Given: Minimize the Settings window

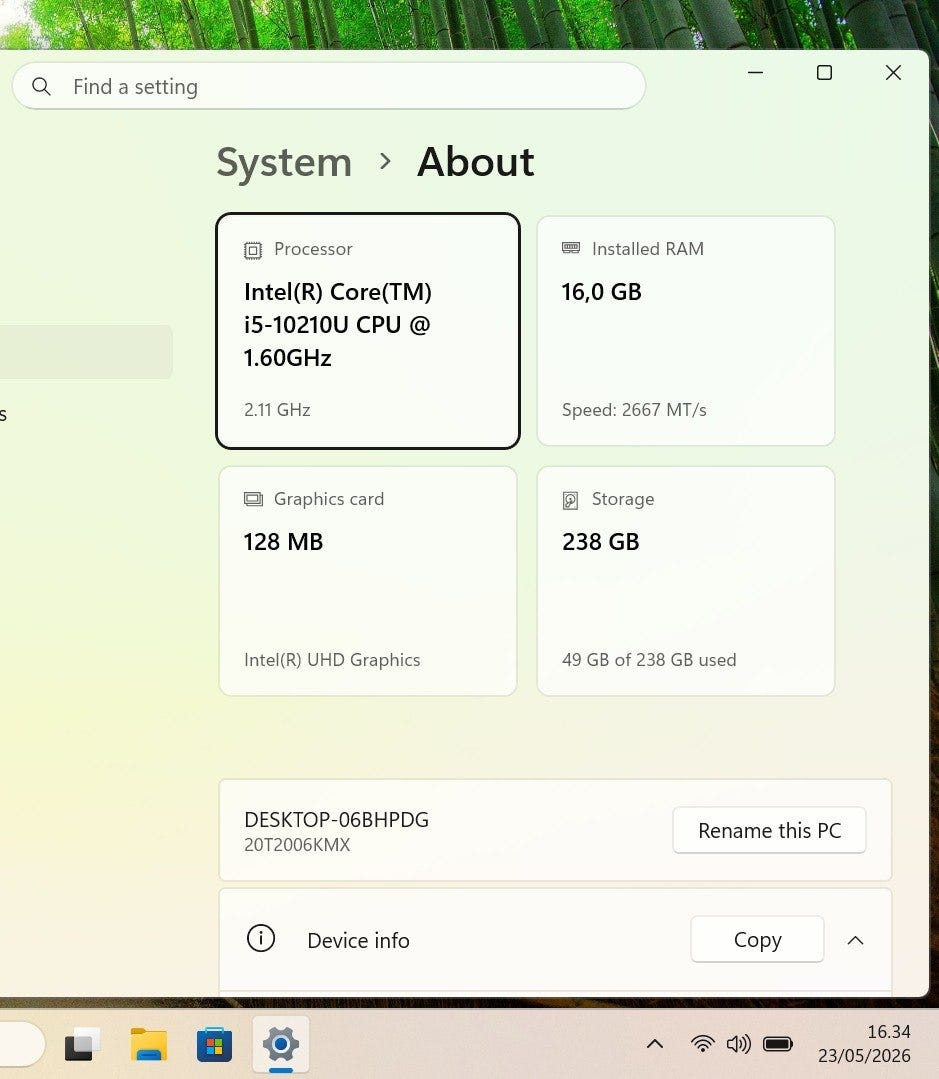Looking at the screenshot, I should [755, 72].
